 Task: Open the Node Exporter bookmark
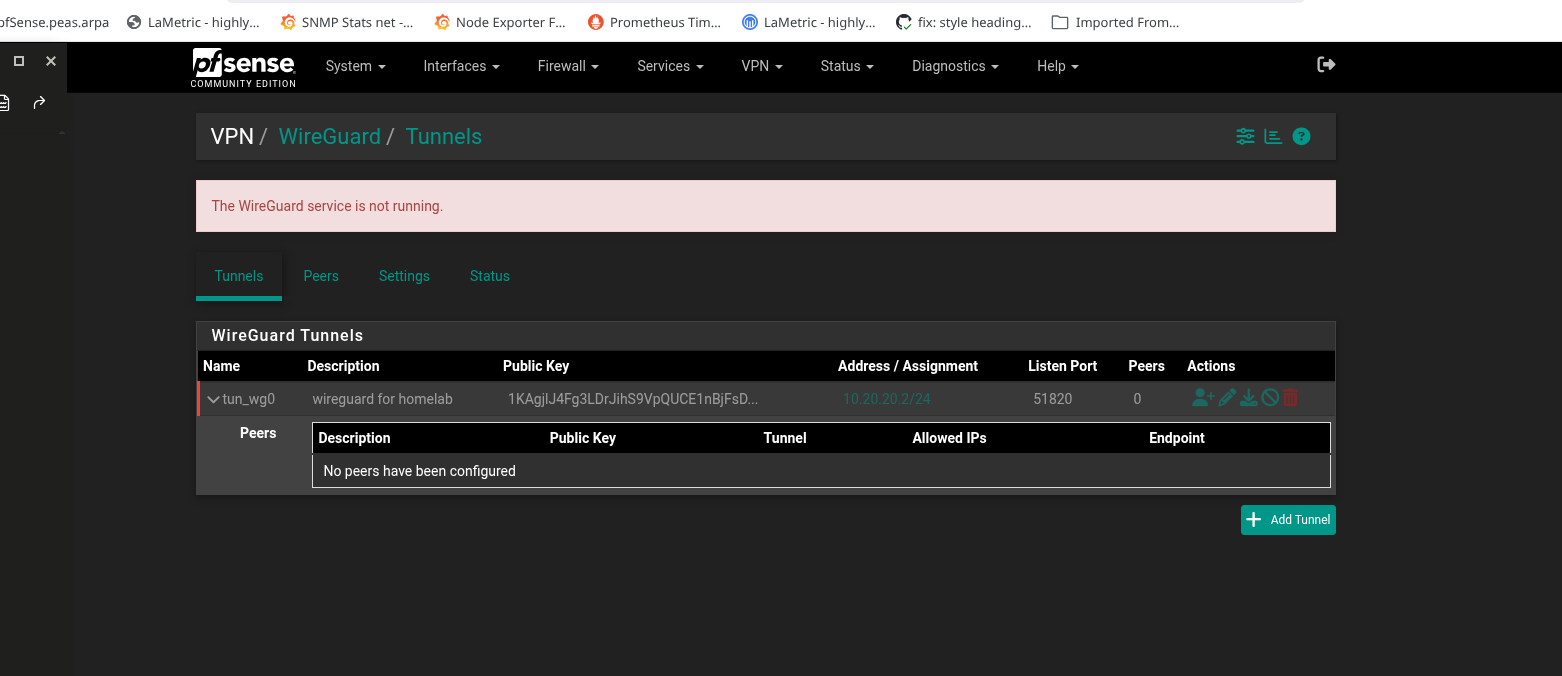(x=501, y=22)
